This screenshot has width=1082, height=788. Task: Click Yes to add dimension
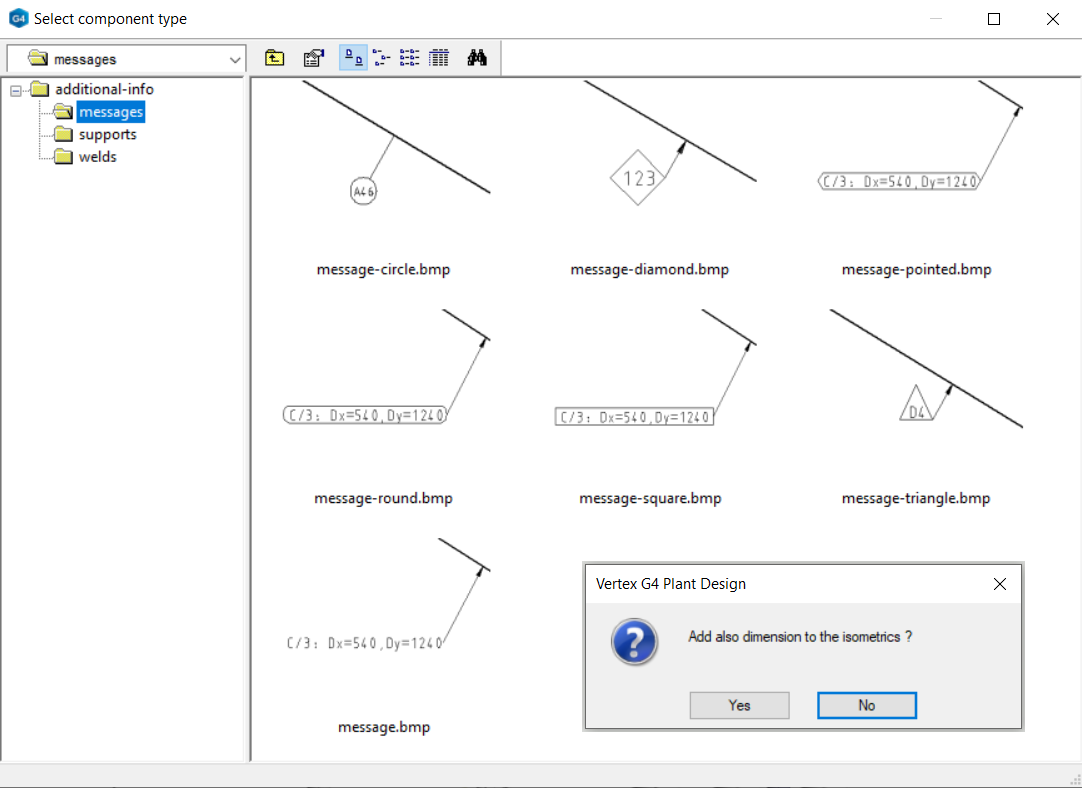coord(739,705)
